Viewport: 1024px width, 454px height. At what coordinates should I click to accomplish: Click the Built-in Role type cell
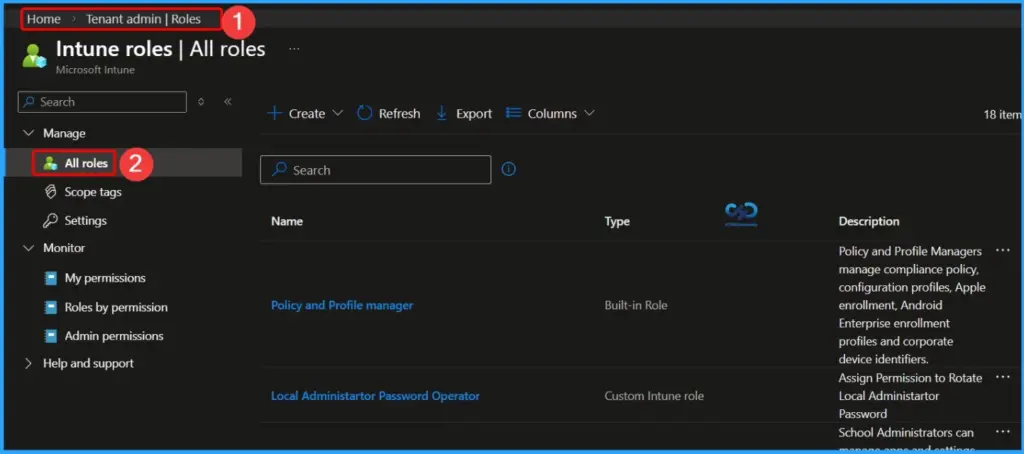pyautogui.click(x=636, y=305)
